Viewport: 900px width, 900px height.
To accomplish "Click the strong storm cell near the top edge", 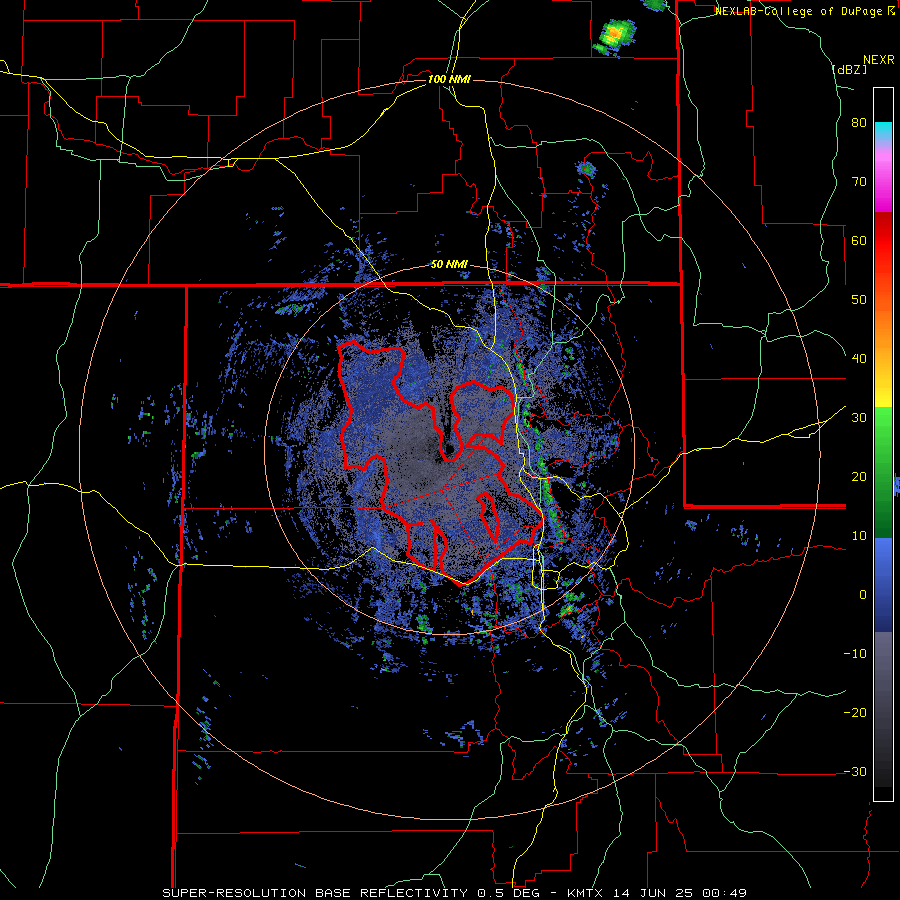I will click(x=614, y=36).
